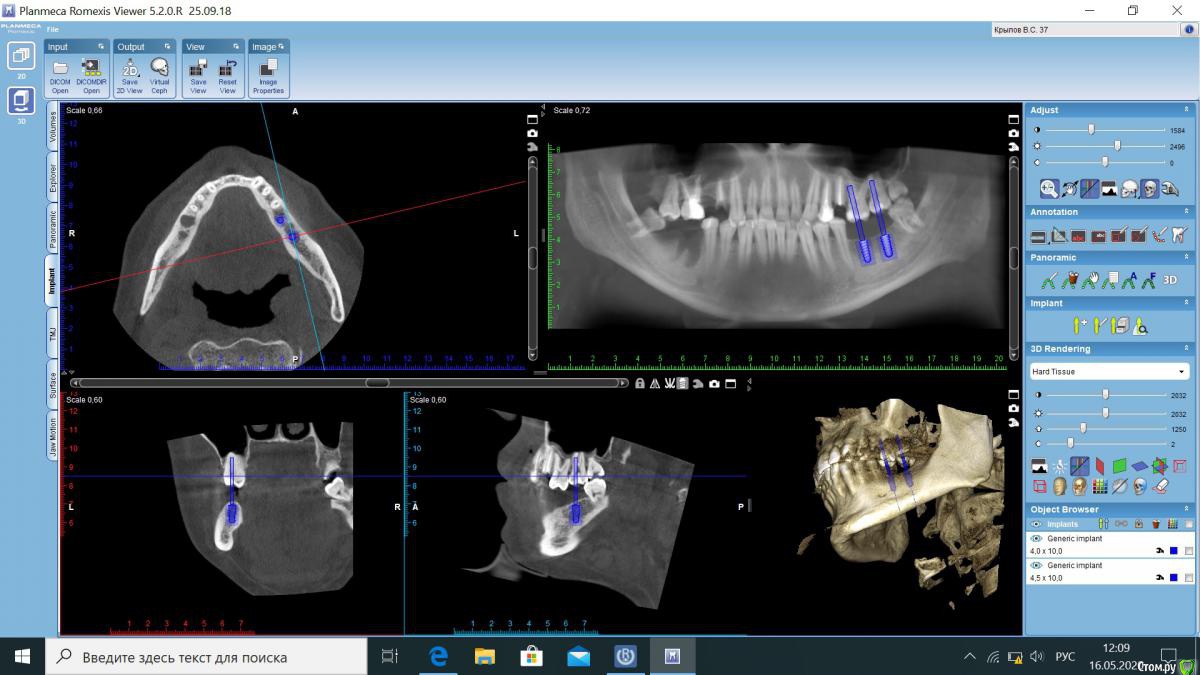Collapse the Object Browser panel
The image size is (1200, 675).
1187,509
